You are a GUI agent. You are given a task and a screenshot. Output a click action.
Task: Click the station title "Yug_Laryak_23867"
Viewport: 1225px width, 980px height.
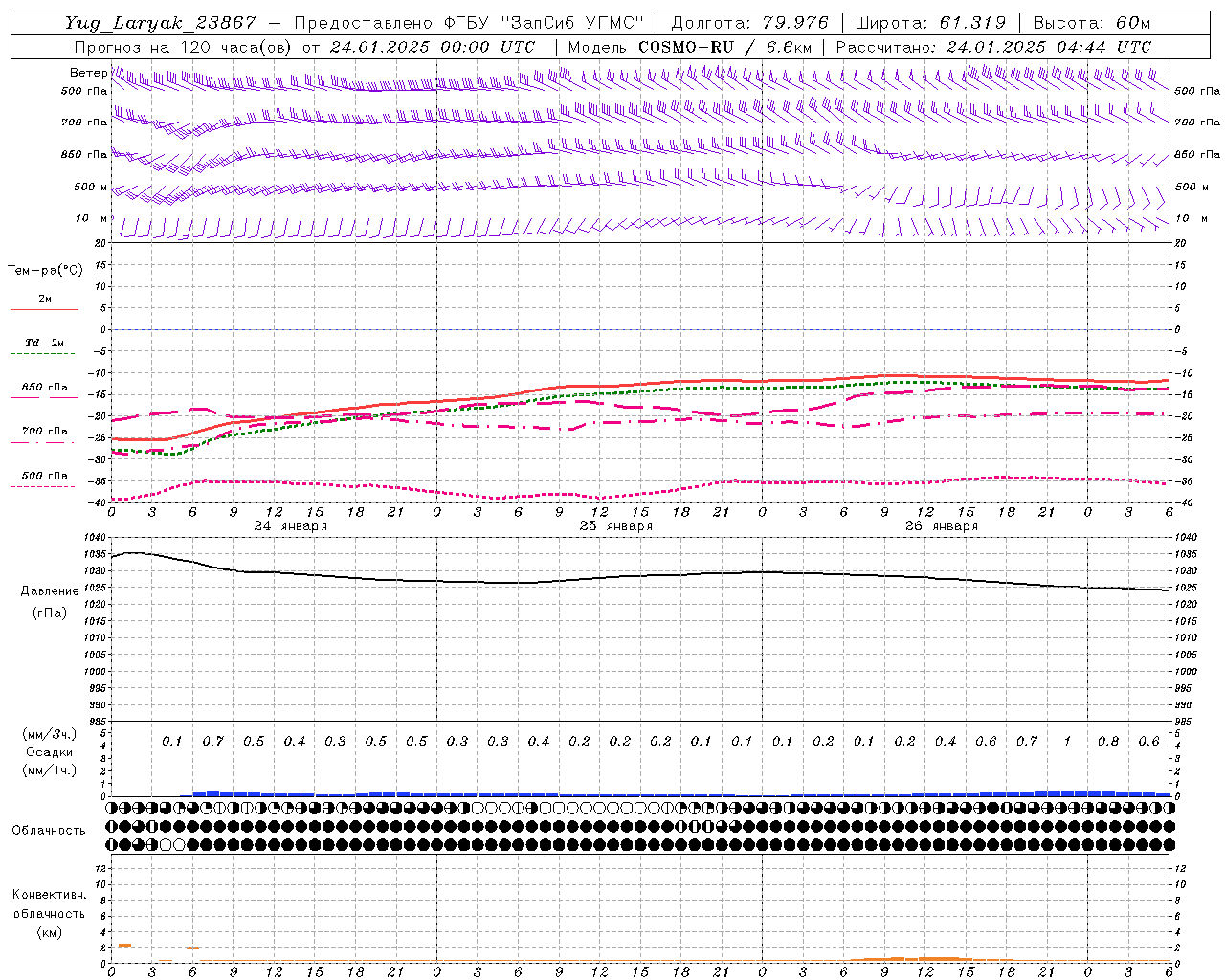[x=161, y=24]
